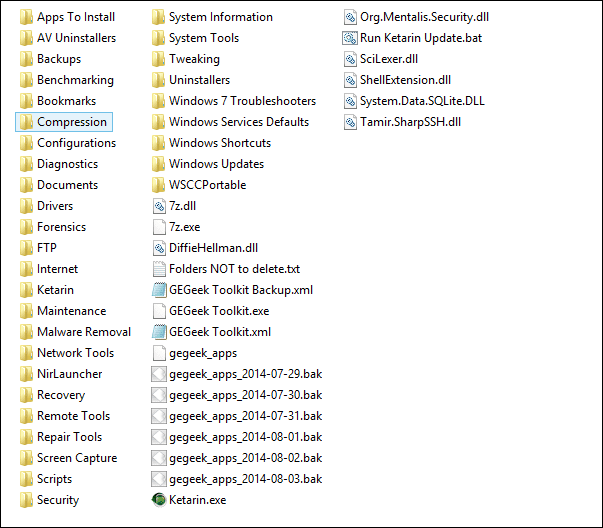Click the Ketarin.exe application icon
The height and width of the screenshot is (528, 603).
click(x=158, y=500)
